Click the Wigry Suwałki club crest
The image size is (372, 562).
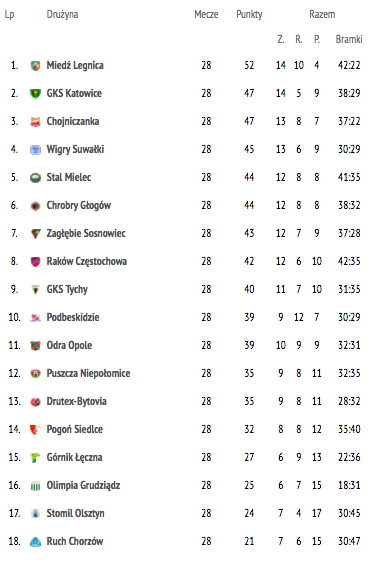pos(35,149)
